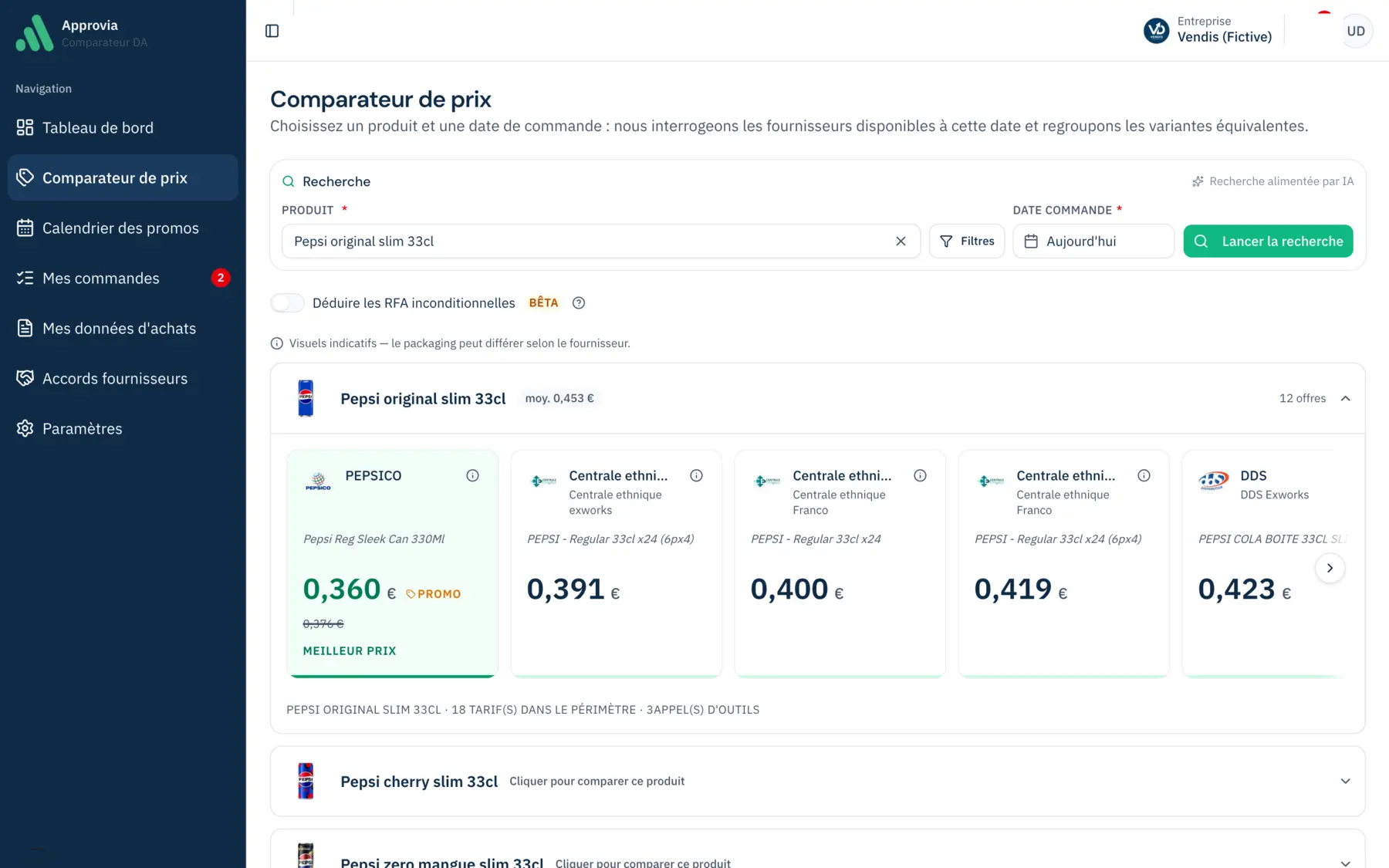This screenshot has height=868, width=1389.
Task: Click the Approvia logo icon
Action: click(34, 33)
